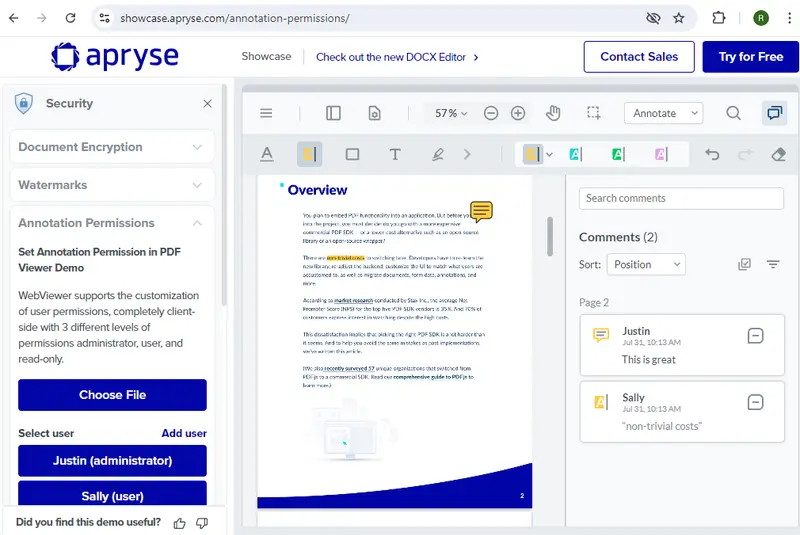Give thumbs down feedback
800x535 pixels.
[x=202, y=523]
